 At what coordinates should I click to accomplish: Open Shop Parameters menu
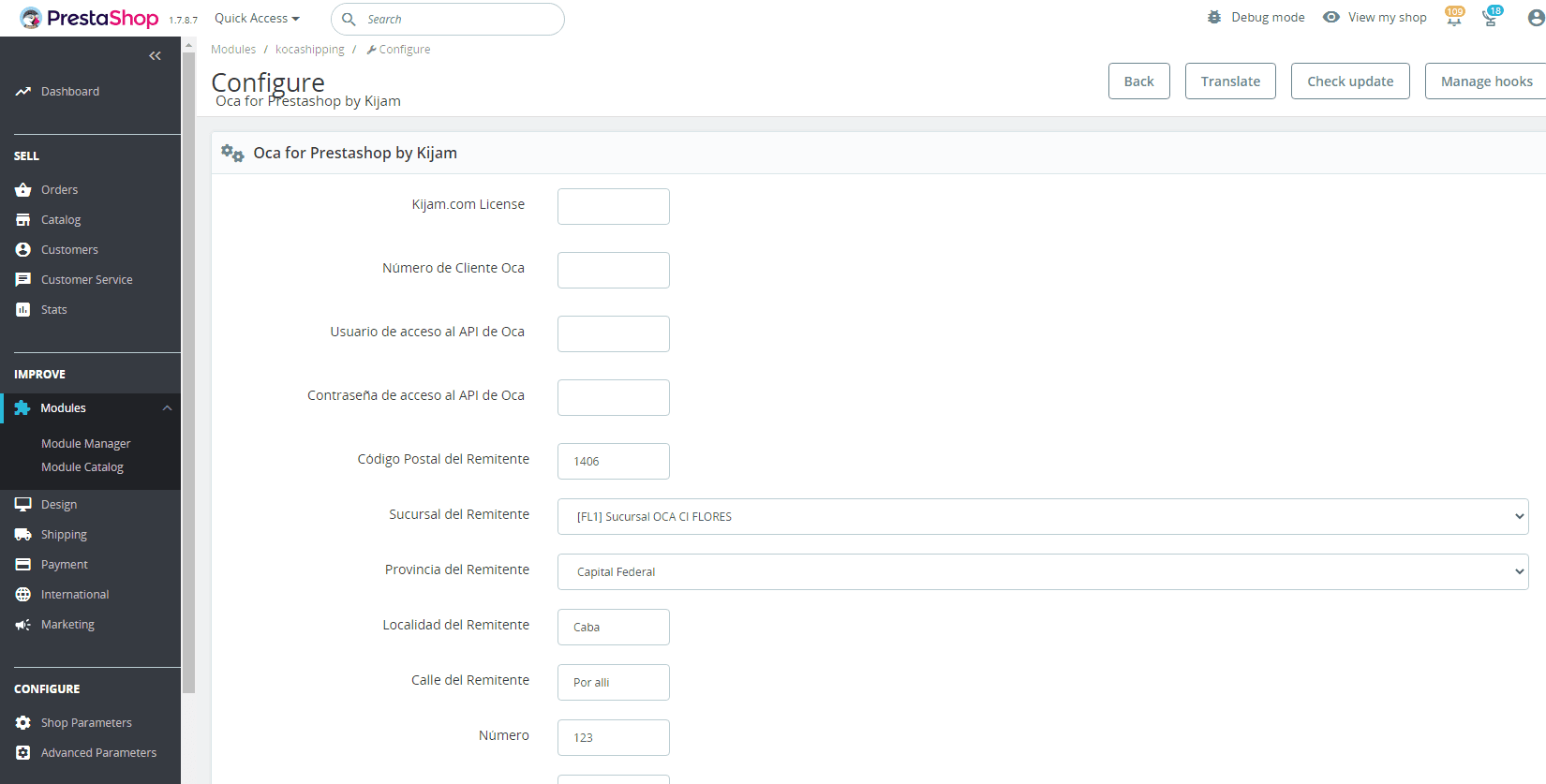(86, 722)
